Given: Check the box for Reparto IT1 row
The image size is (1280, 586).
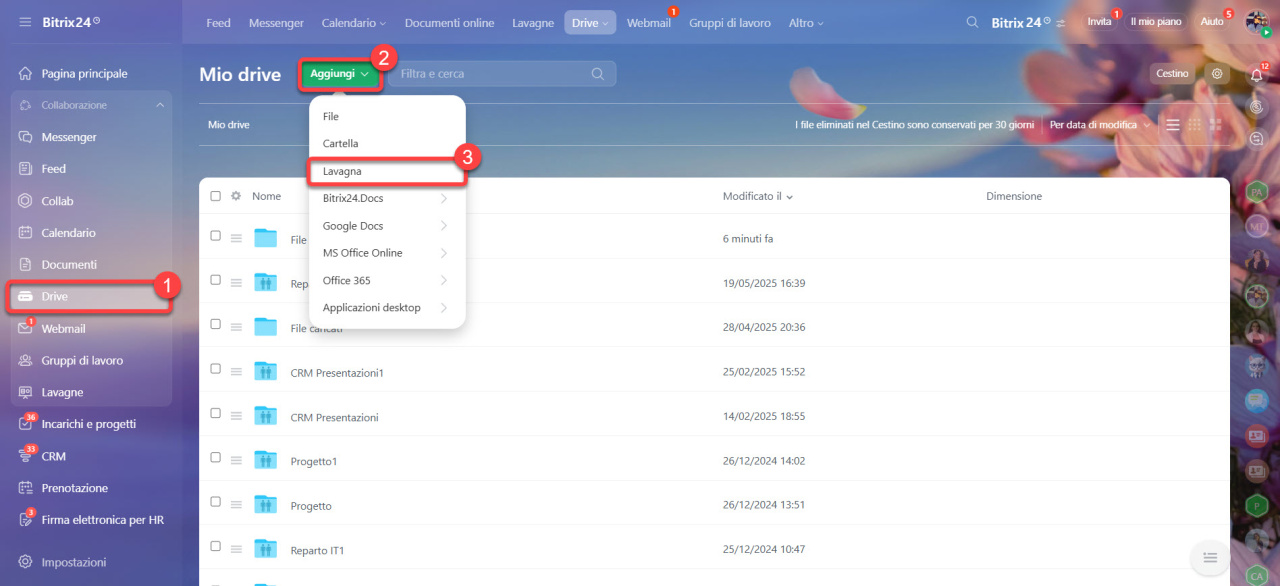Looking at the screenshot, I should click(215, 545).
